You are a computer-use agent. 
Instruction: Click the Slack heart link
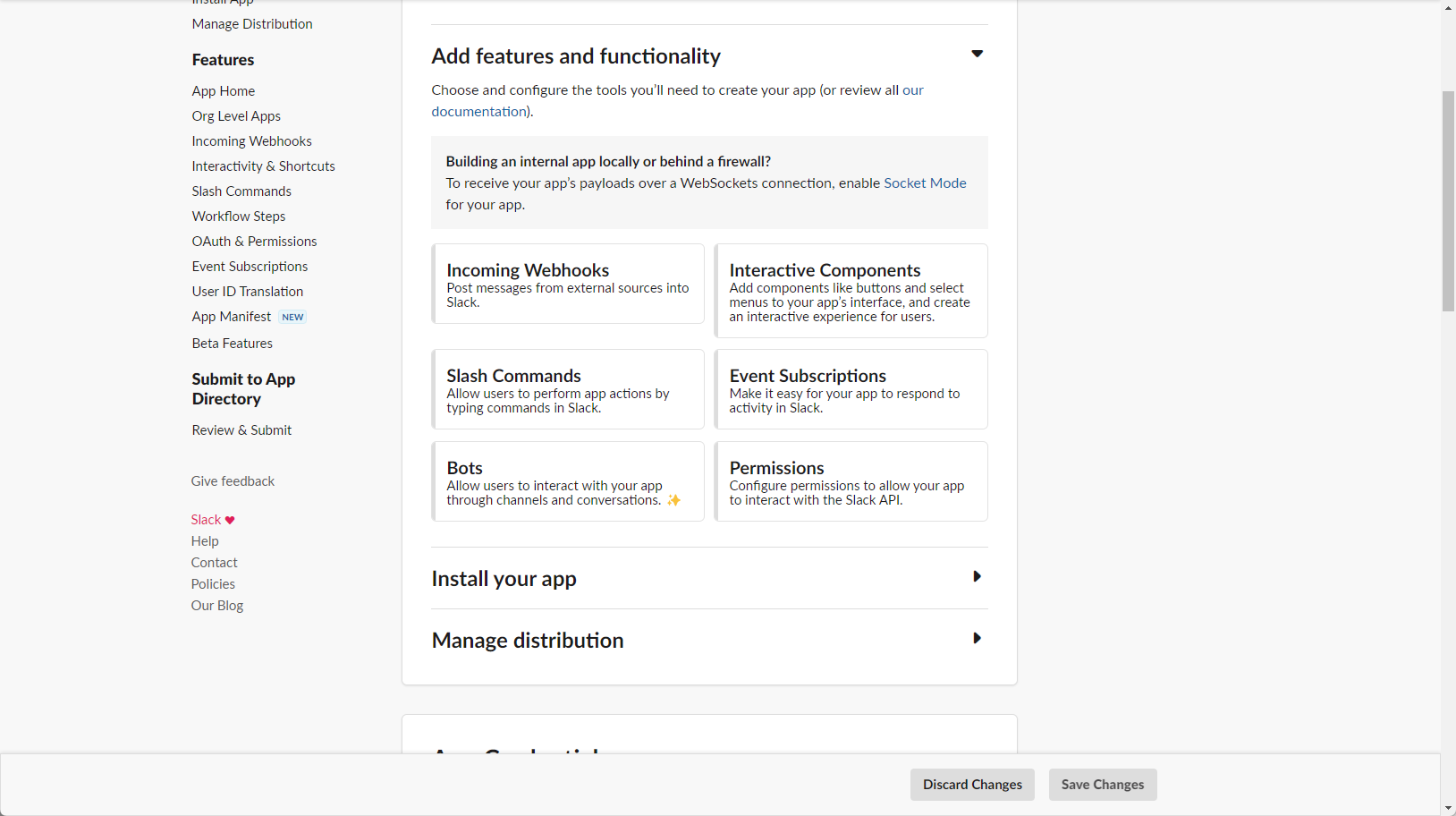213,520
